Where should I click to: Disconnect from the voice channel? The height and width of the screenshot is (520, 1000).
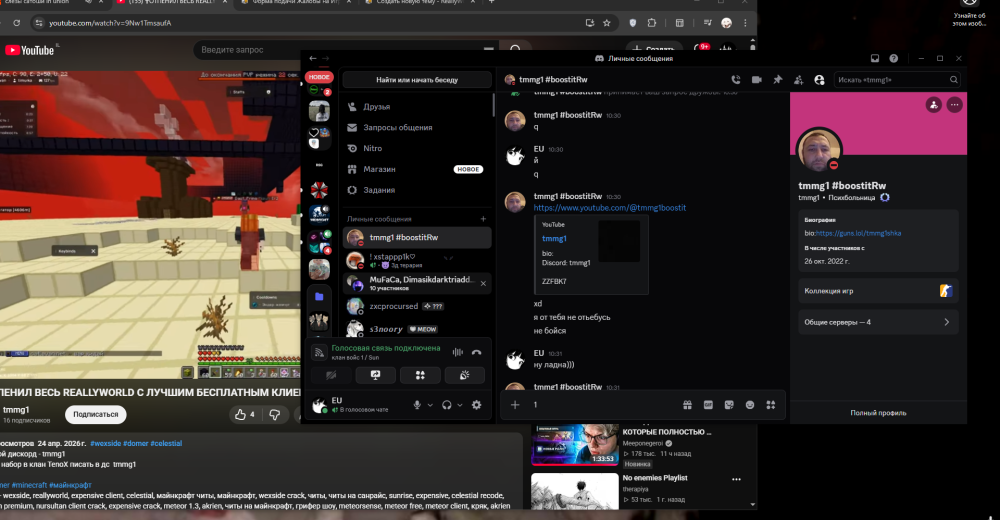click(476, 352)
